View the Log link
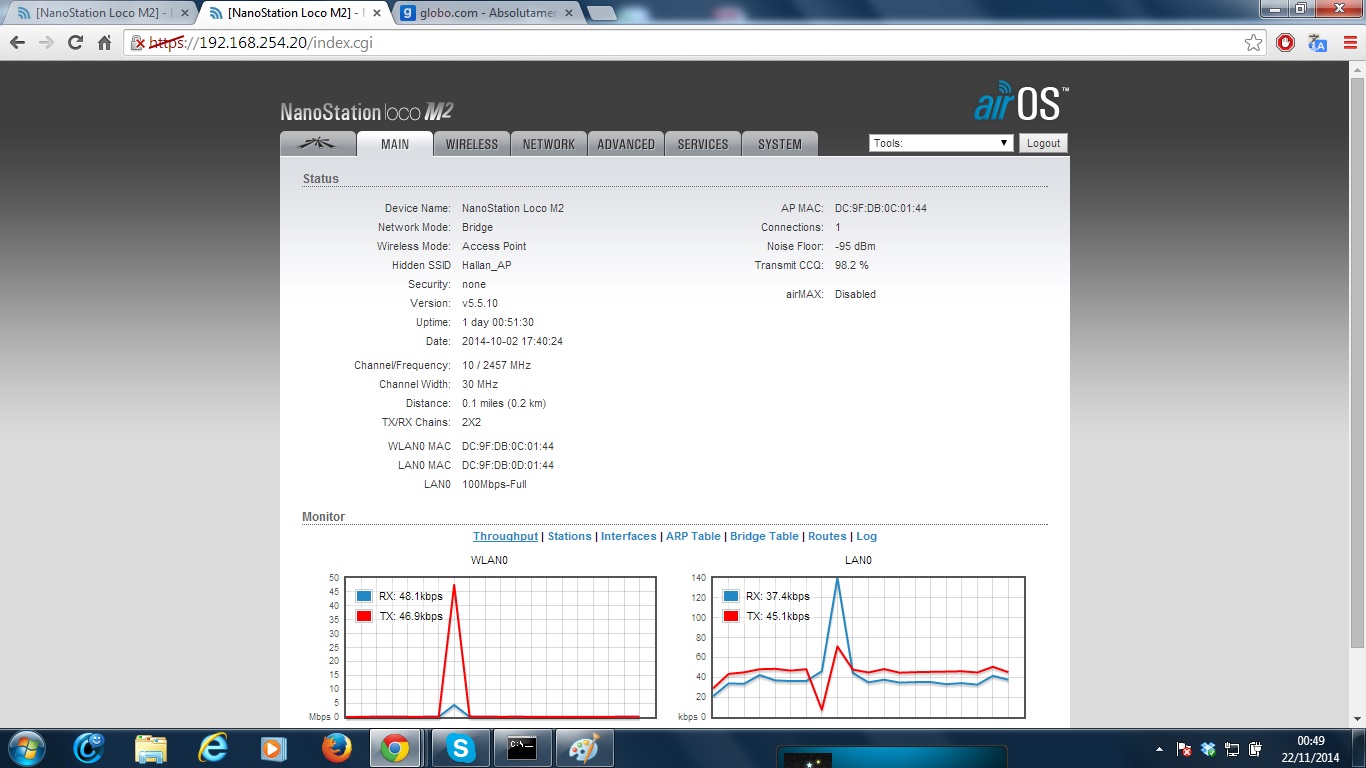The width and height of the screenshot is (1366, 768). pyautogui.click(x=866, y=536)
